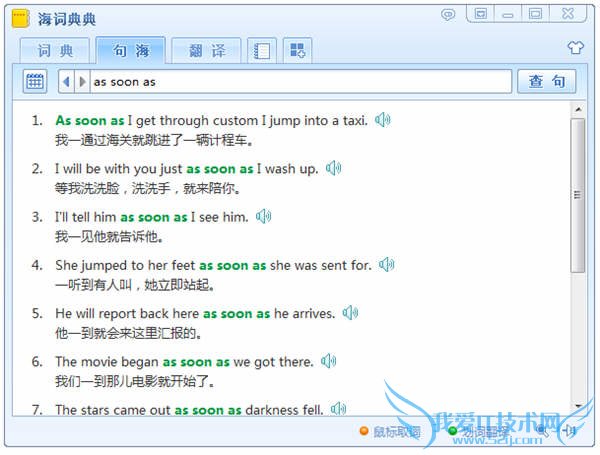Screen dimensions: 600x455
Task: Maximize the 海词典典 window
Action: pyautogui.click(x=535, y=14)
